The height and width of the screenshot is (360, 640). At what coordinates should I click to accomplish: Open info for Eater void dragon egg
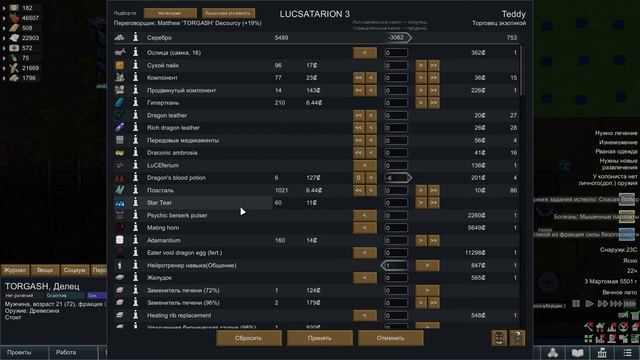pyautogui.click(x=136, y=253)
